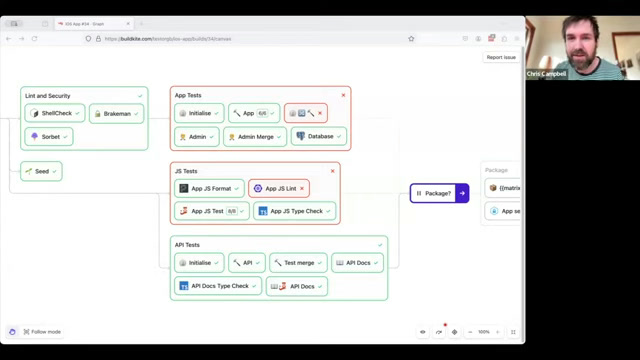This screenshot has height=360, width=640.
Task: Click the shield tracking protection icon
Action: [x=88, y=39]
